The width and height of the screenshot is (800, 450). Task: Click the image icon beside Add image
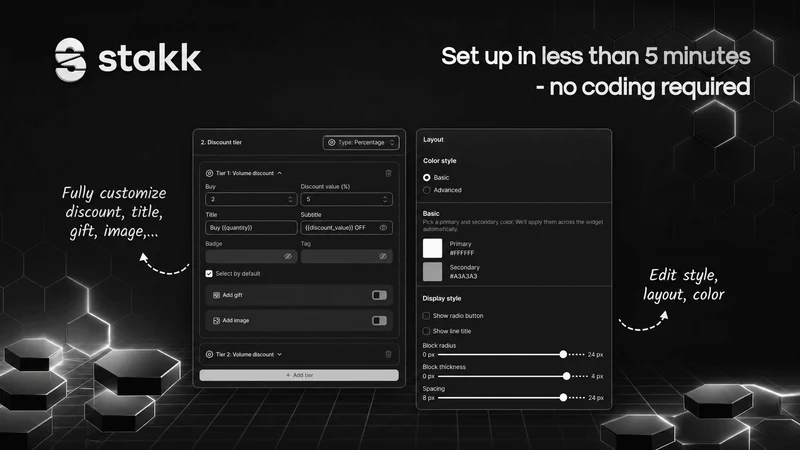(x=216, y=320)
